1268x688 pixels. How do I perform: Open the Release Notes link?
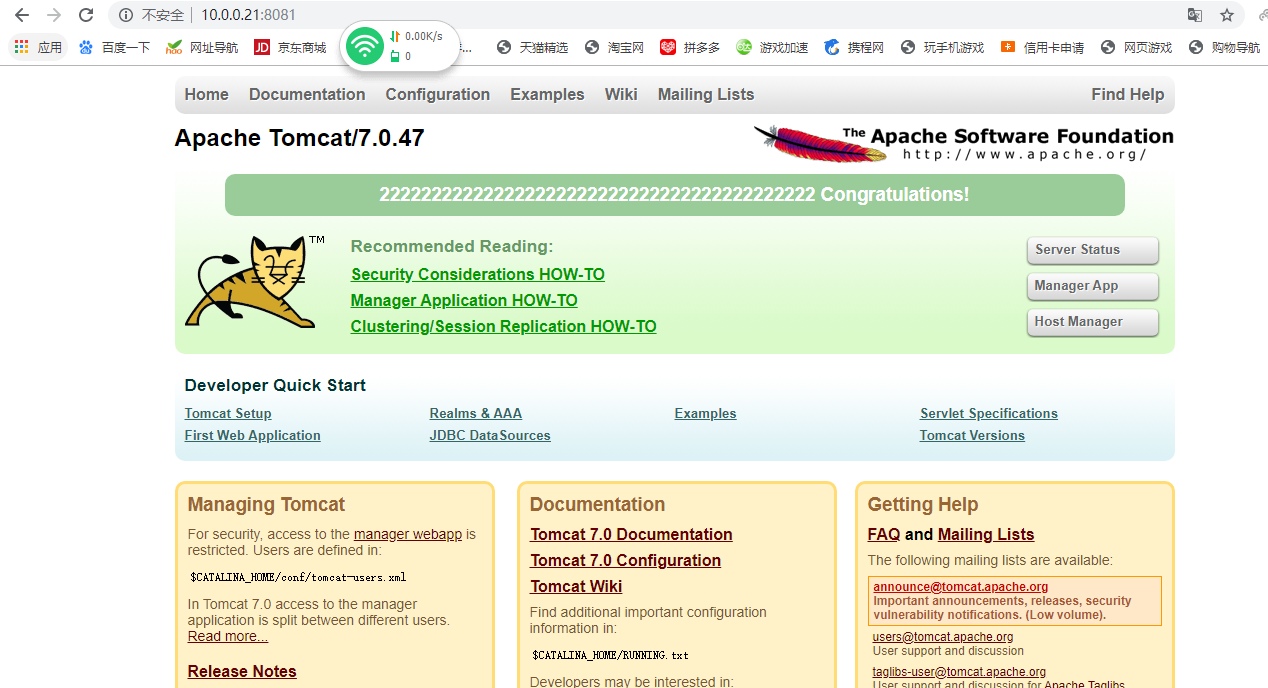pos(242,671)
